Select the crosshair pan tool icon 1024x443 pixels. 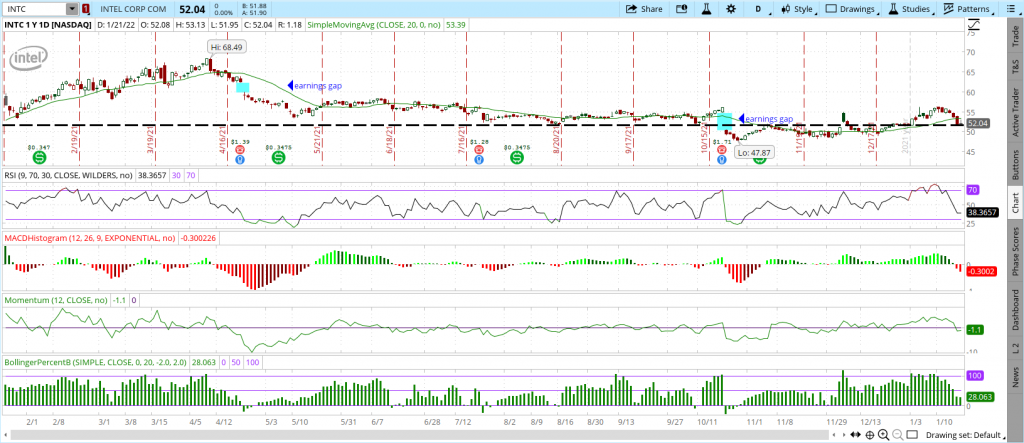coord(870,435)
